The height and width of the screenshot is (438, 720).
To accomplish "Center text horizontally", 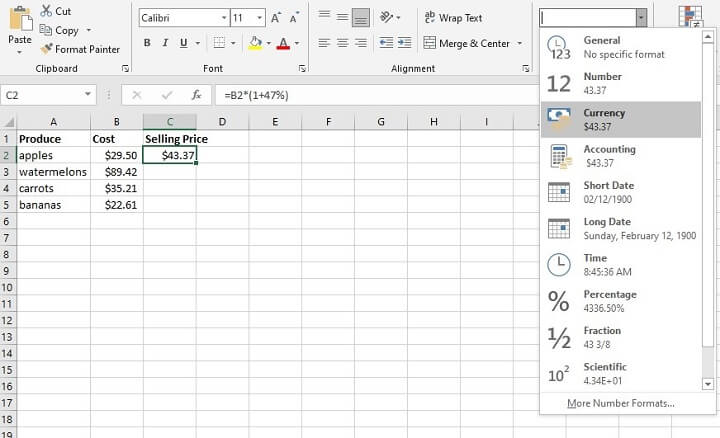I will click(x=342, y=43).
